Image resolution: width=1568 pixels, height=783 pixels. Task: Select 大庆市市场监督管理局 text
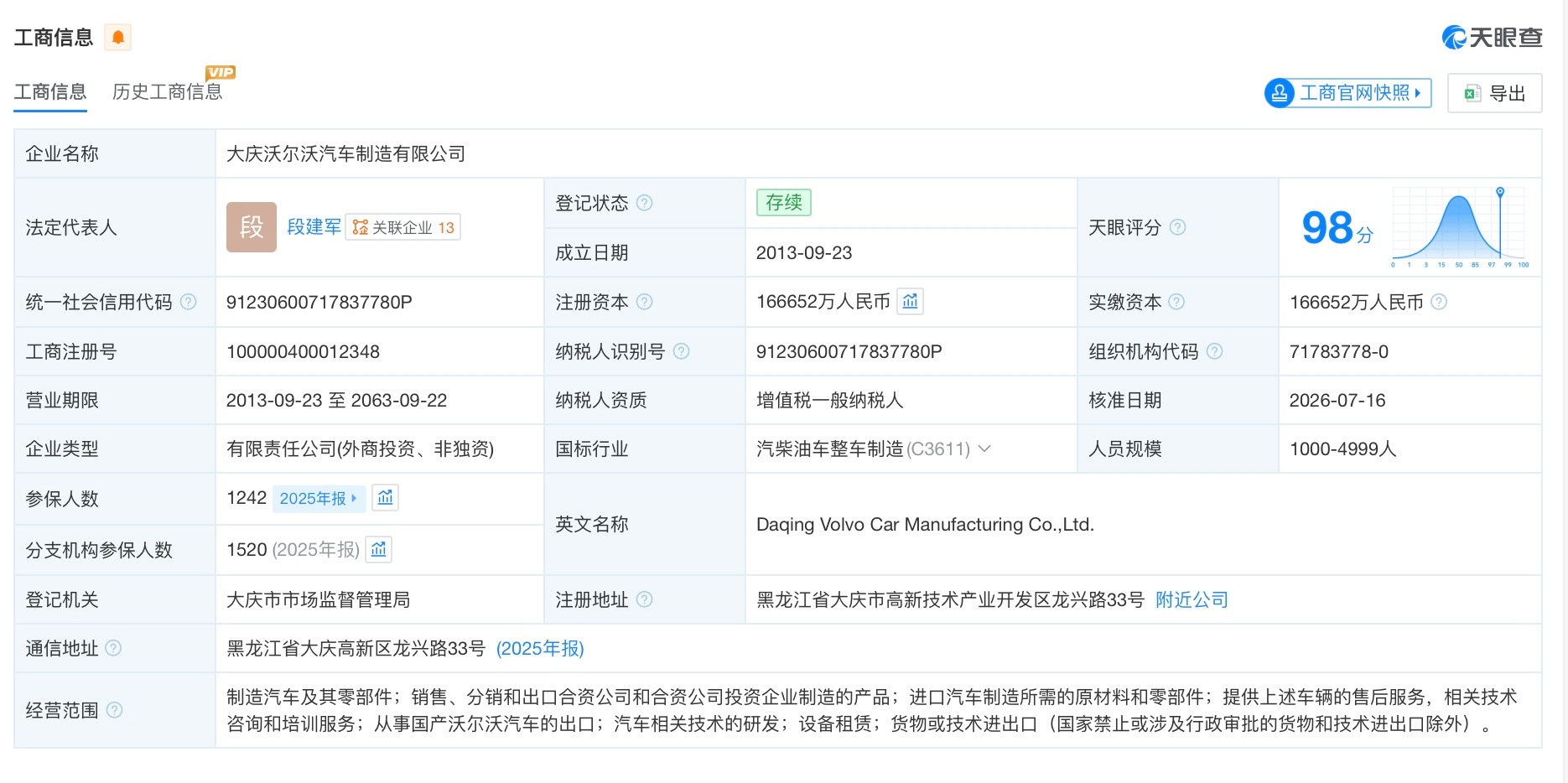coord(318,599)
